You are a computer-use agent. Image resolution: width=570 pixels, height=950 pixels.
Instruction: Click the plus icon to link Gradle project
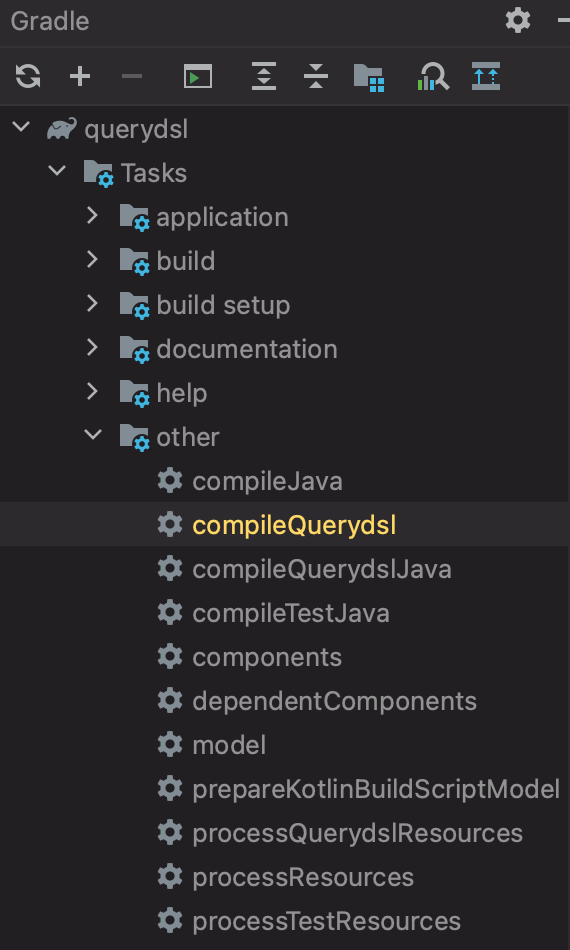80,77
